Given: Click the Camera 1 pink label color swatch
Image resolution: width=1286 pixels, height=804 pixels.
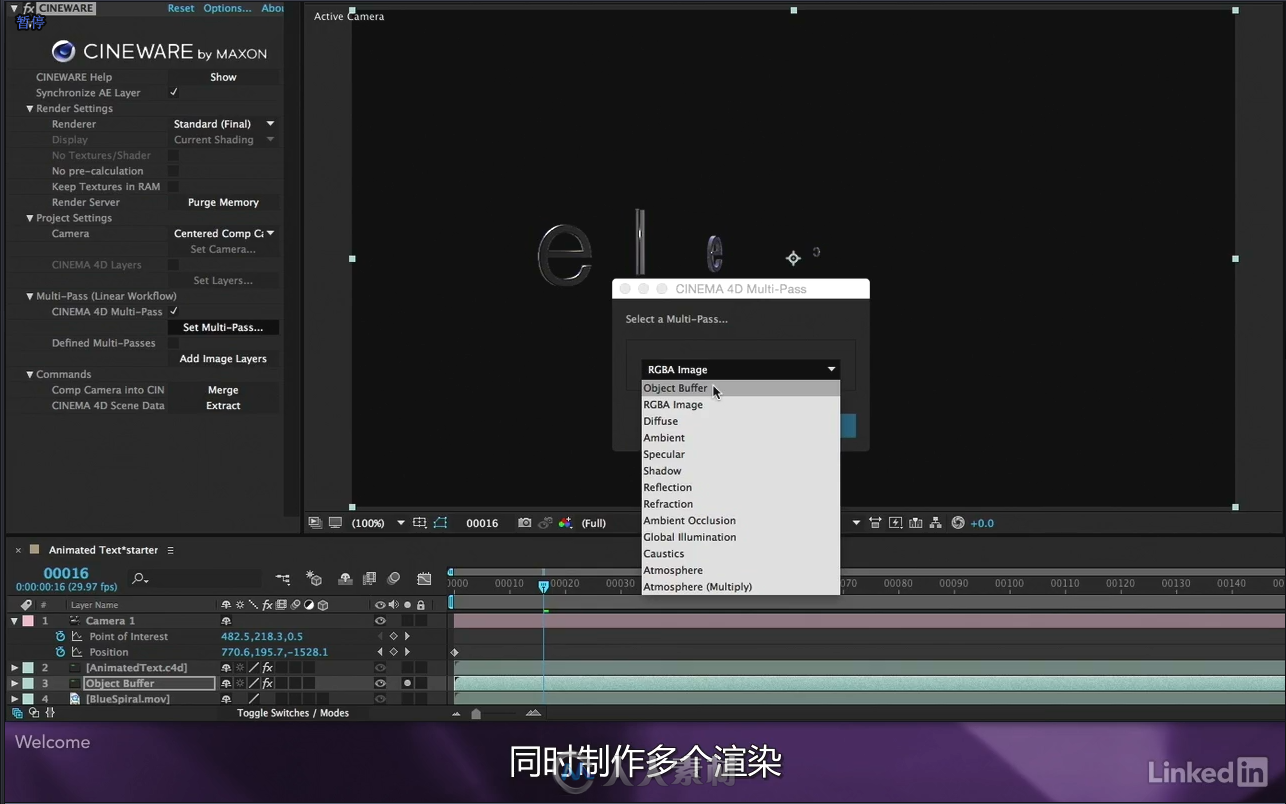Looking at the screenshot, I should coord(28,621).
